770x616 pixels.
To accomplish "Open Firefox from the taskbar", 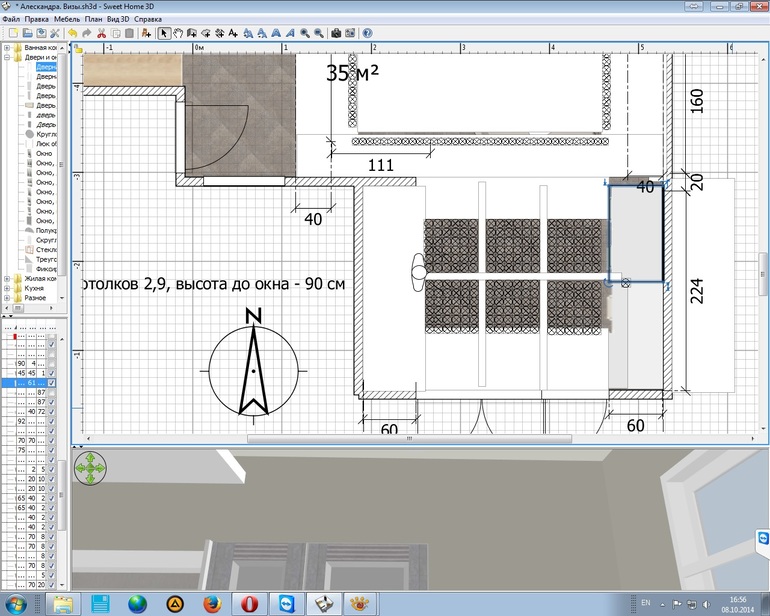I will click(x=212, y=604).
